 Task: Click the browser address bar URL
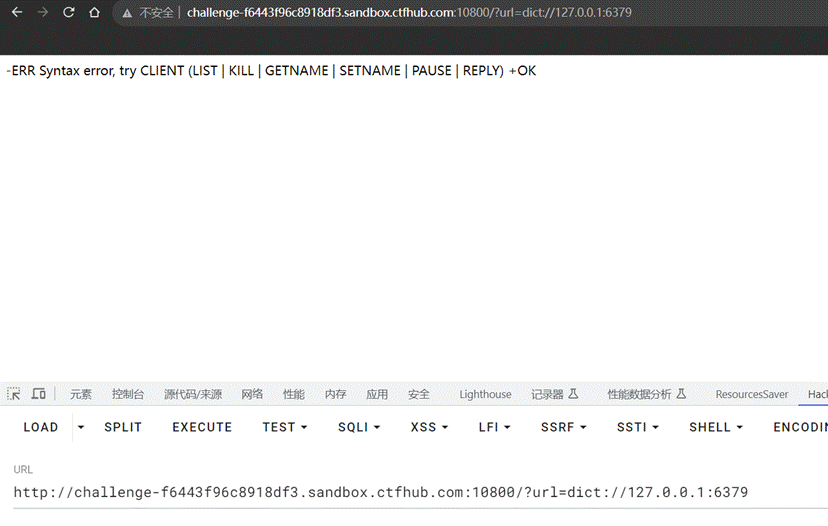pyautogui.click(x=409, y=13)
